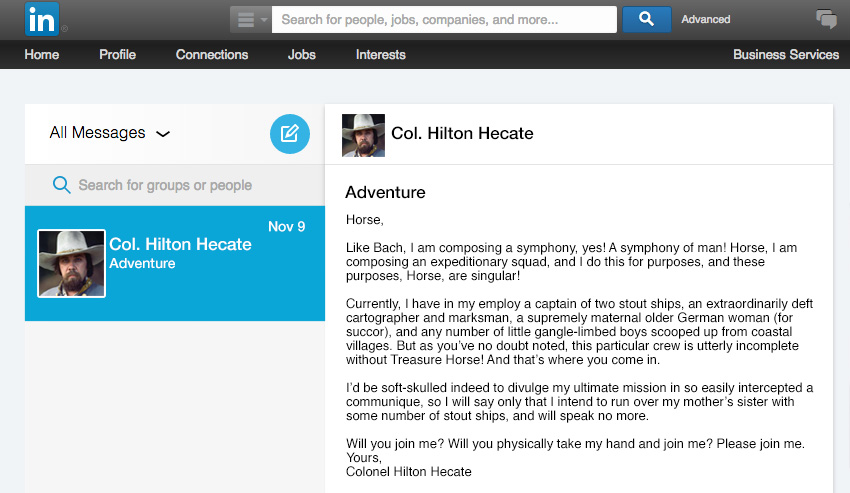Open the Profile menu
Image resolution: width=850 pixels, height=493 pixels.
[117, 54]
